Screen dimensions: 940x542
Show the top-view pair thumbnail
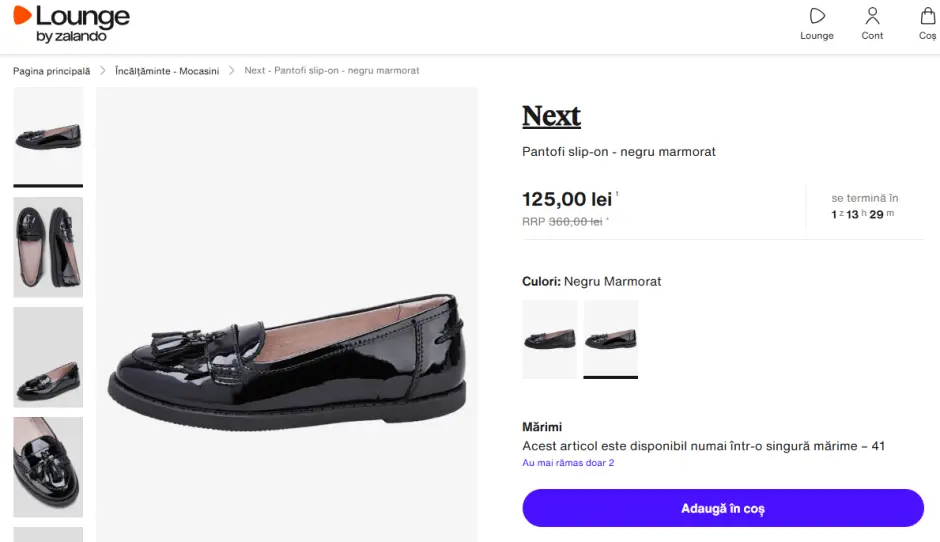point(48,247)
